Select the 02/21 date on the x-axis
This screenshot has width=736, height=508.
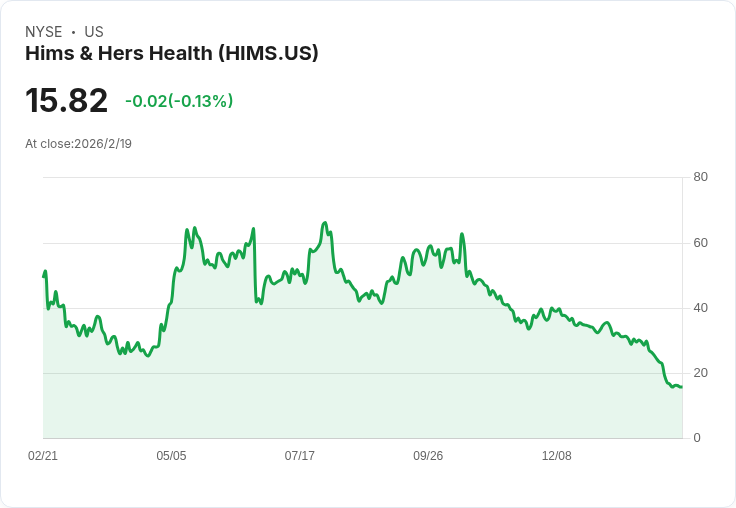click(43, 455)
